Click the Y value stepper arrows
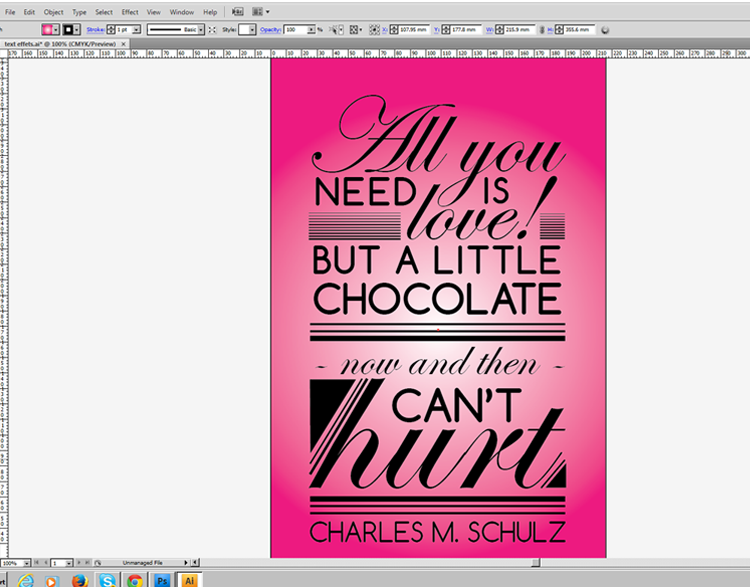Image resolution: width=750 pixels, height=587 pixels. (x=445, y=30)
